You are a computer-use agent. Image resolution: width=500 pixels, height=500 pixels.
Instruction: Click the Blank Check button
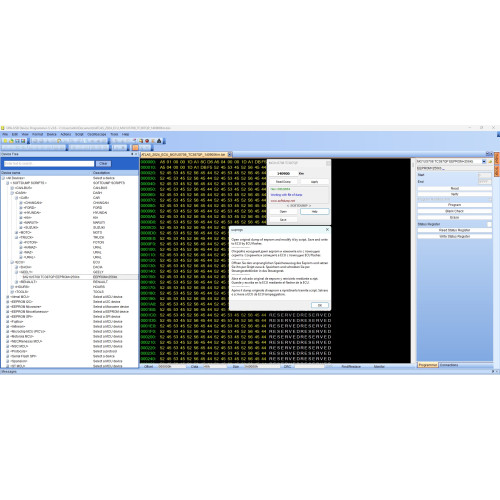click(x=455, y=211)
